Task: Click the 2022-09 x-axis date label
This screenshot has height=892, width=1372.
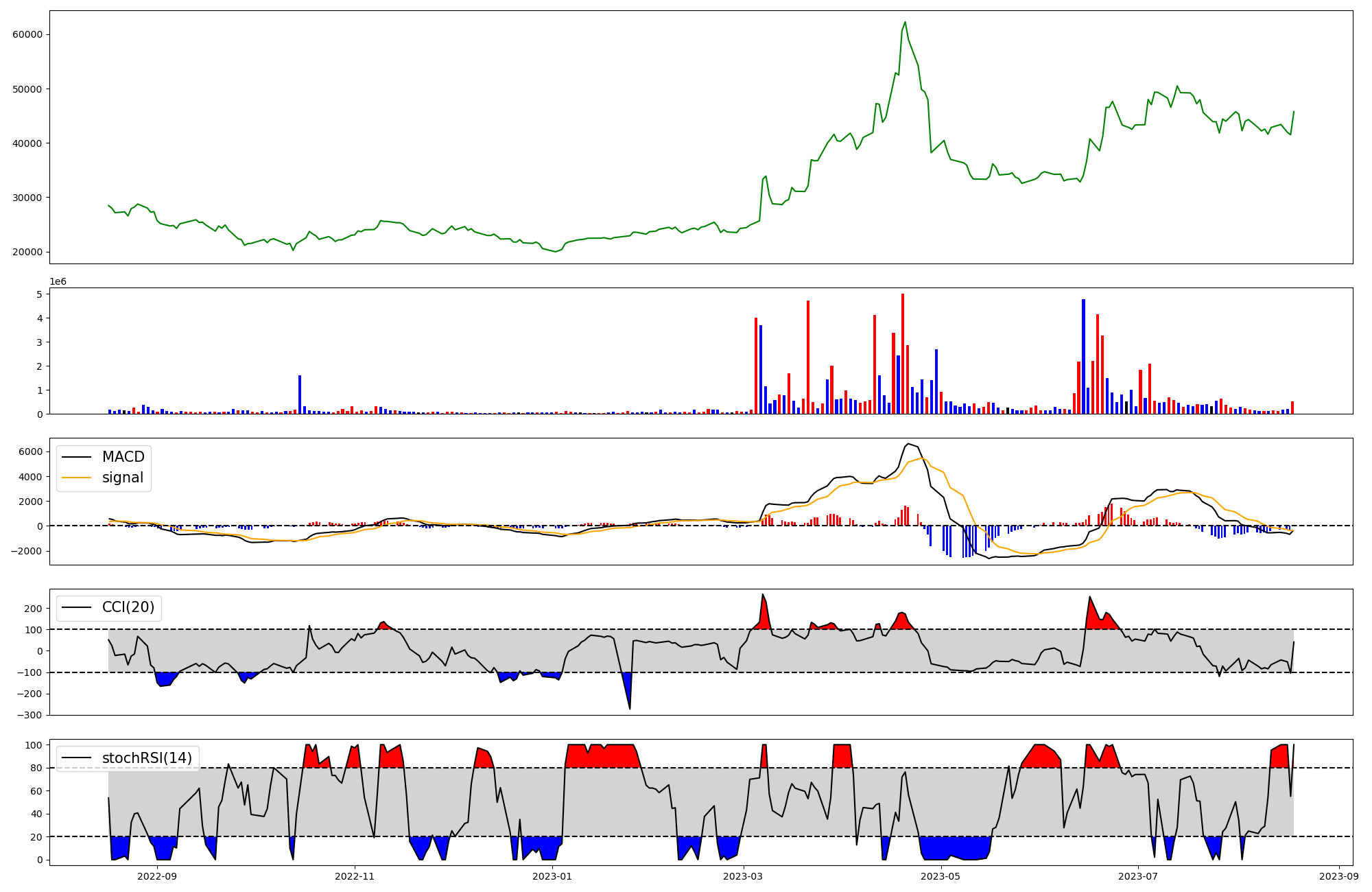Action: (157, 876)
